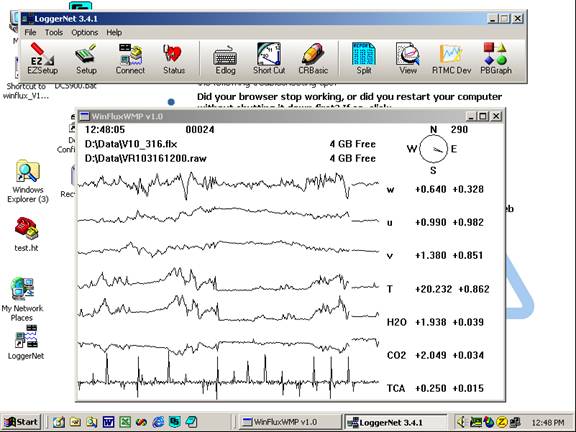The image size is (576, 432).
Task: Open the File menu in LoggerNet
Action: pyautogui.click(x=30, y=32)
